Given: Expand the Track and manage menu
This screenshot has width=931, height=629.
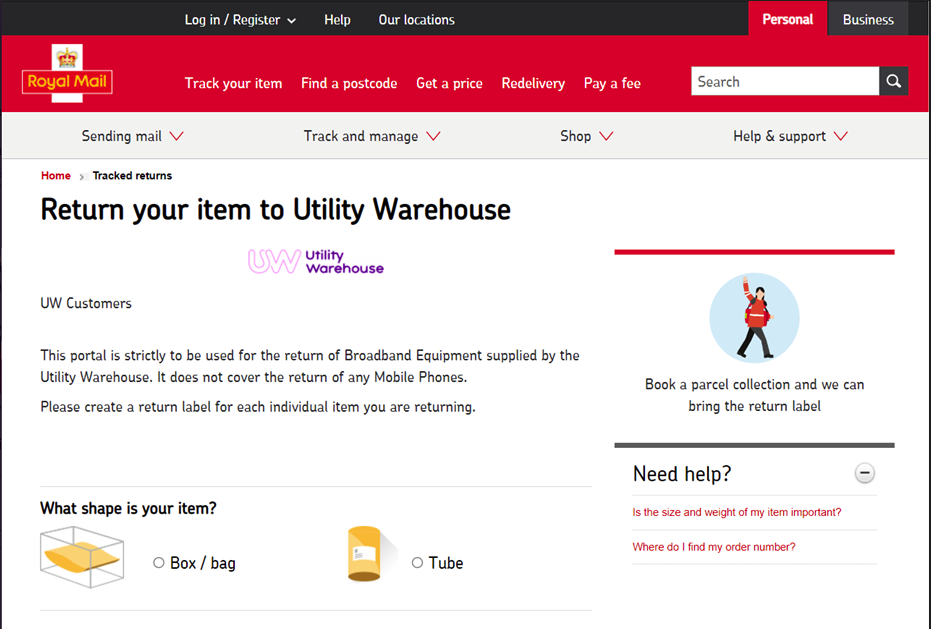Looking at the screenshot, I should point(372,136).
